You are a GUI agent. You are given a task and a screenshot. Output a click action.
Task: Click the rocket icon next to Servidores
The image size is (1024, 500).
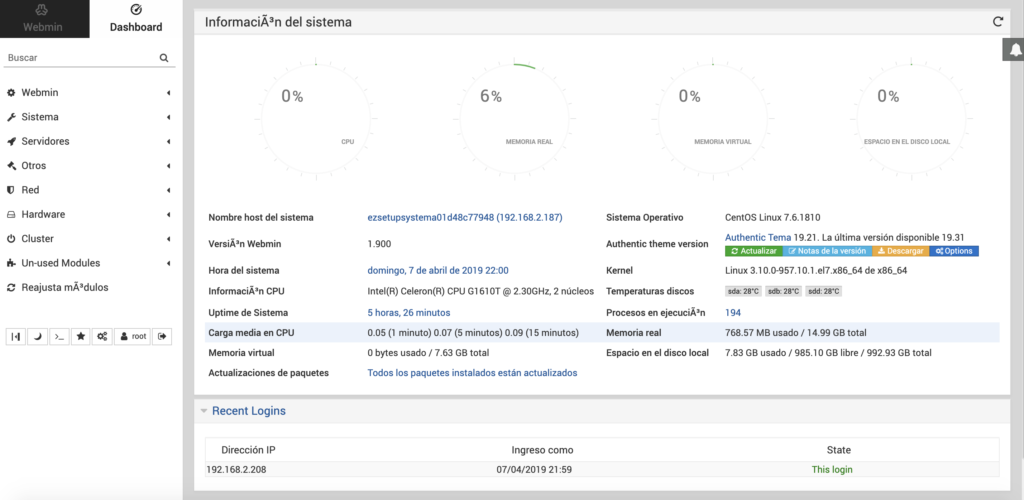tap(10, 141)
